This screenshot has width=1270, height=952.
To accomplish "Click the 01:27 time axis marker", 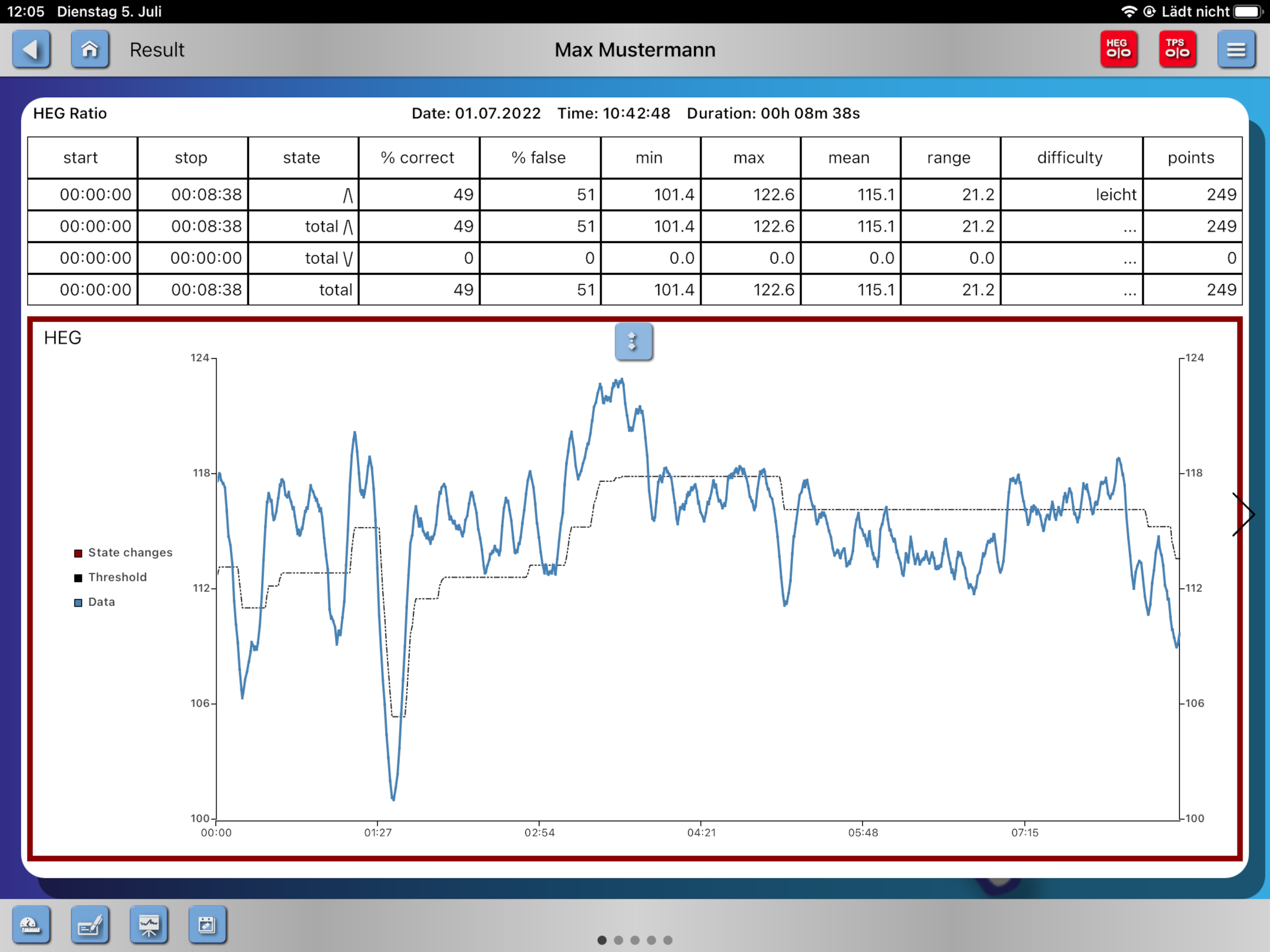I will pyautogui.click(x=377, y=832).
